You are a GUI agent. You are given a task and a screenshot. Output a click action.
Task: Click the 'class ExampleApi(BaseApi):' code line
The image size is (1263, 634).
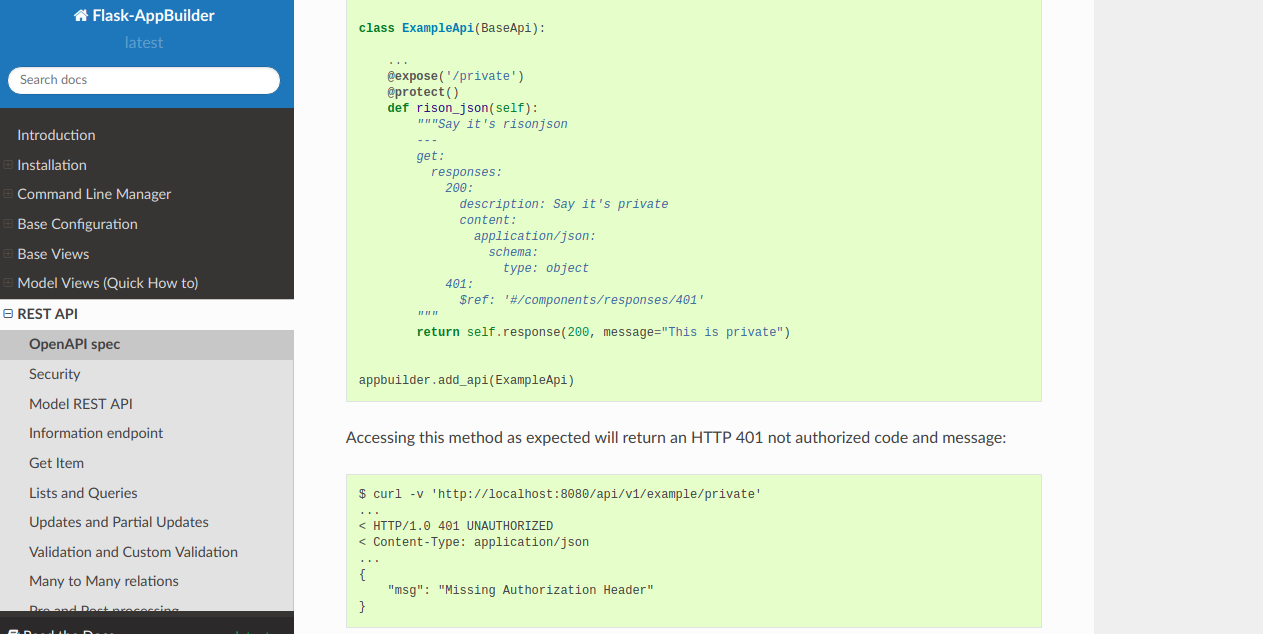coord(452,28)
